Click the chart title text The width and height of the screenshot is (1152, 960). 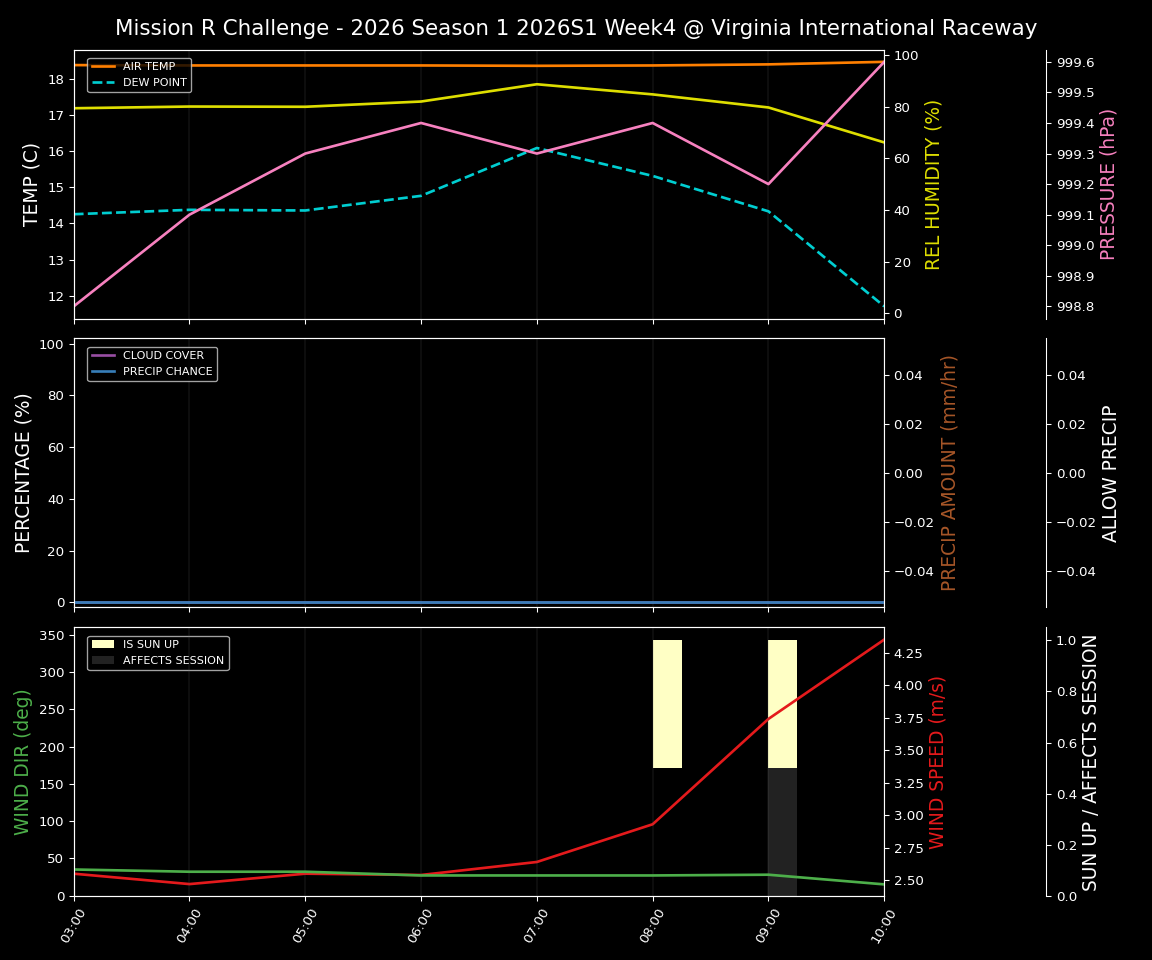click(576, 28)
